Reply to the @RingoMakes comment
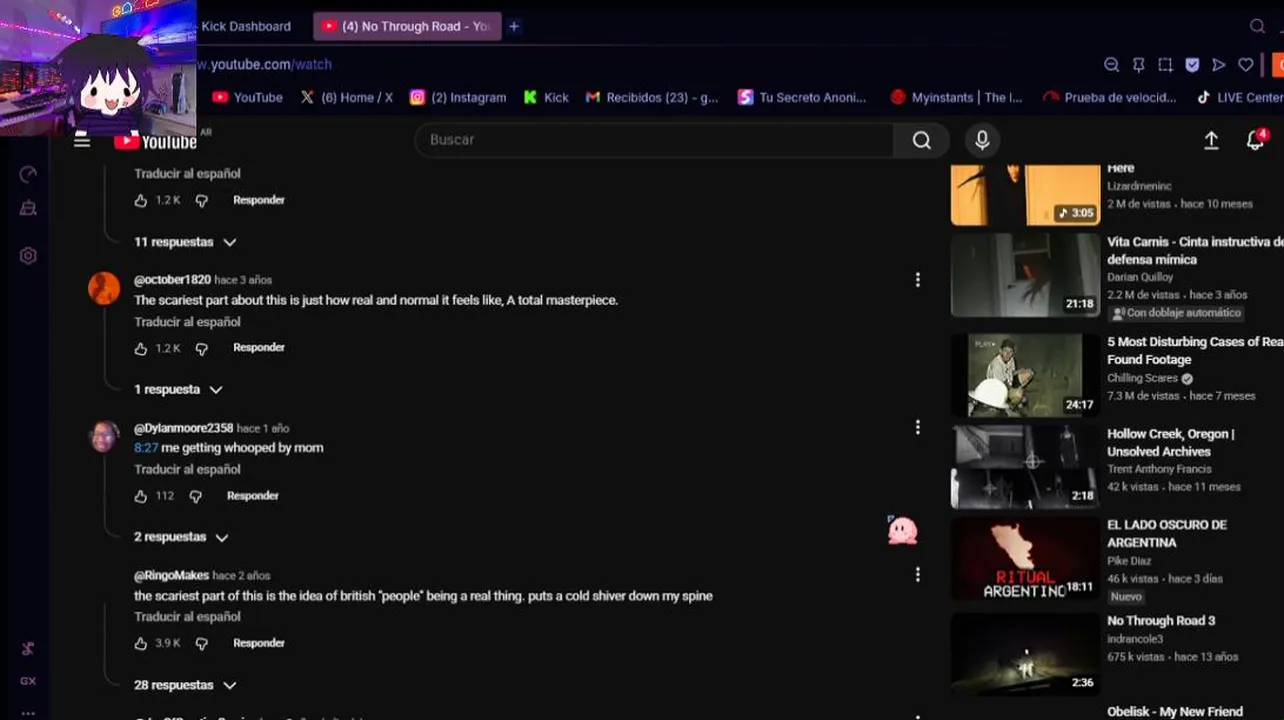The width and height of the screenshot is (1284, 720). pos(259,643)
